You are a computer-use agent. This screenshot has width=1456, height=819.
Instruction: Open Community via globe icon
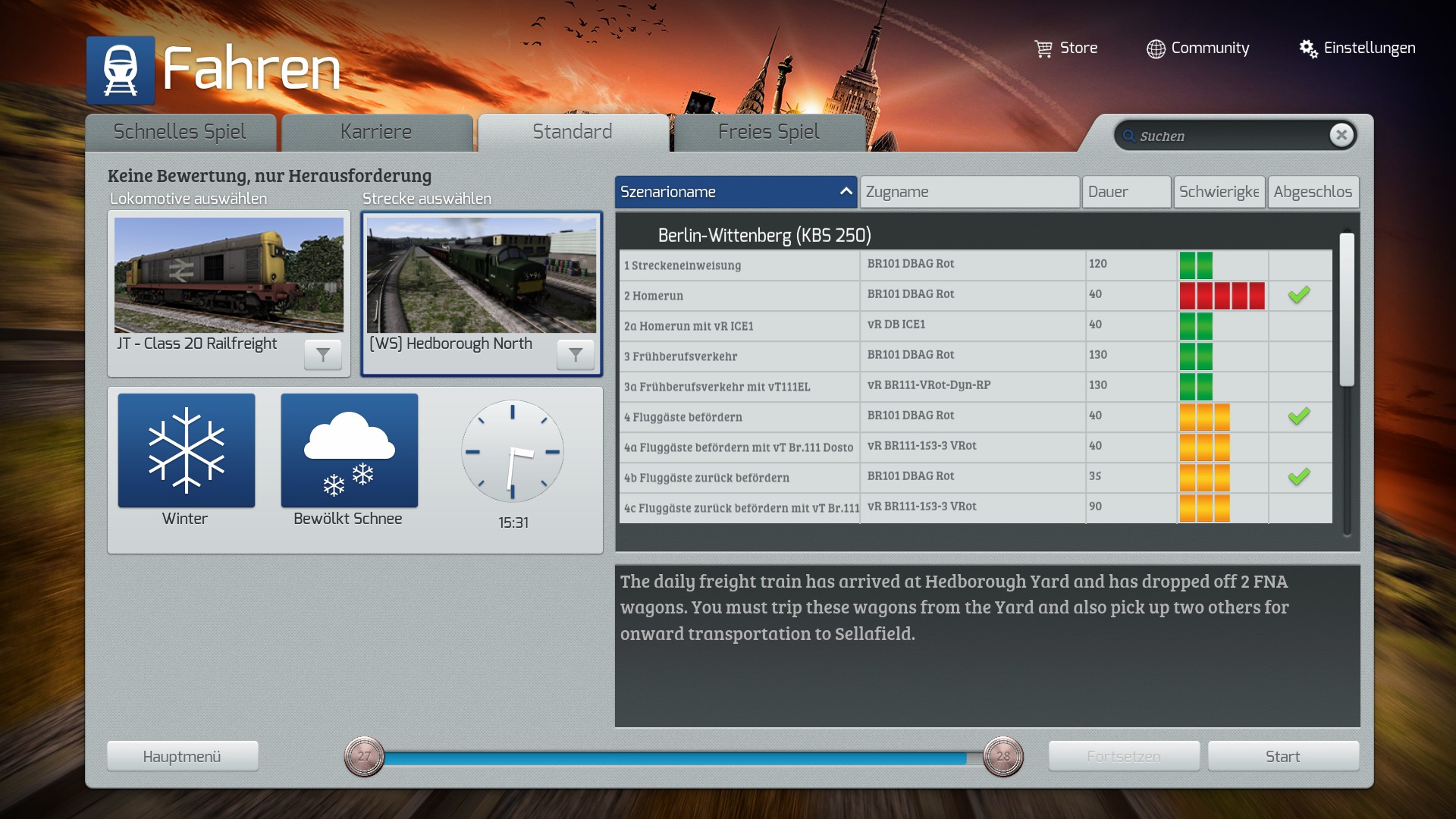click(x=1156, y=49)
